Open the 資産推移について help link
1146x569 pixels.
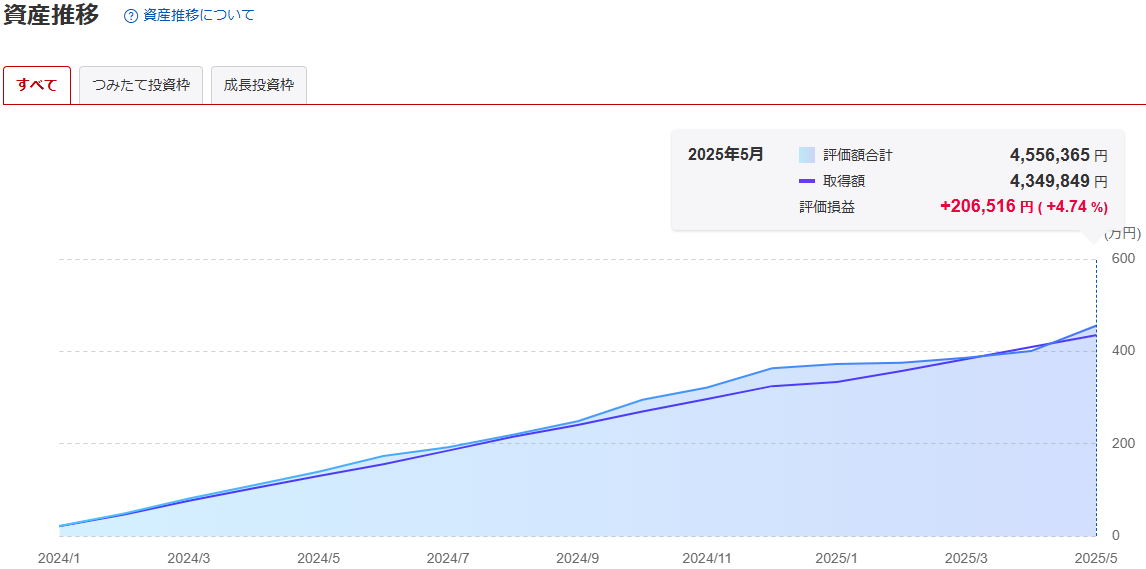coord(199,15)
